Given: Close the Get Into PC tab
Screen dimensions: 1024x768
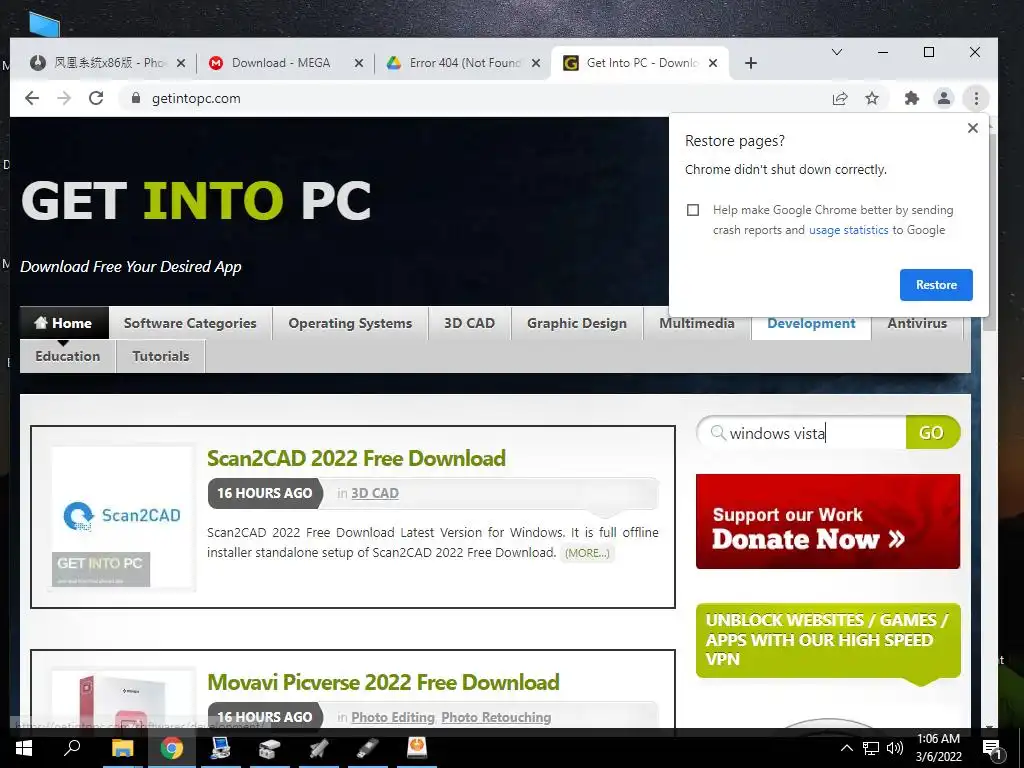Looking at the screenshot, I should (x=713, y=63).
